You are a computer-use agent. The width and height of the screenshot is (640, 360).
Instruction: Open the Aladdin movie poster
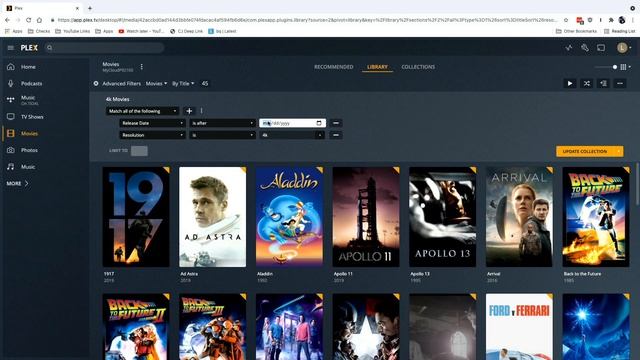point(289,217)
